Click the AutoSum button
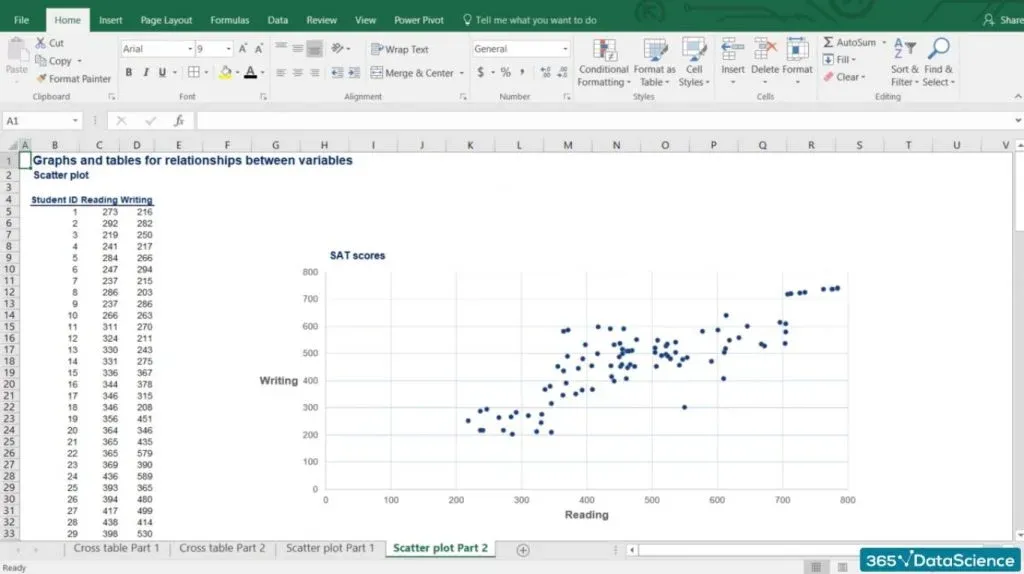Viewport: 1024px width, 574px height. [x=849, y=43]
